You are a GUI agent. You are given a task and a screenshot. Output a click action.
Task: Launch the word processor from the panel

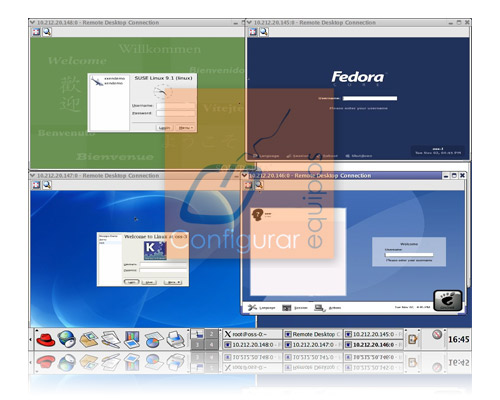(x=111, y=339)
